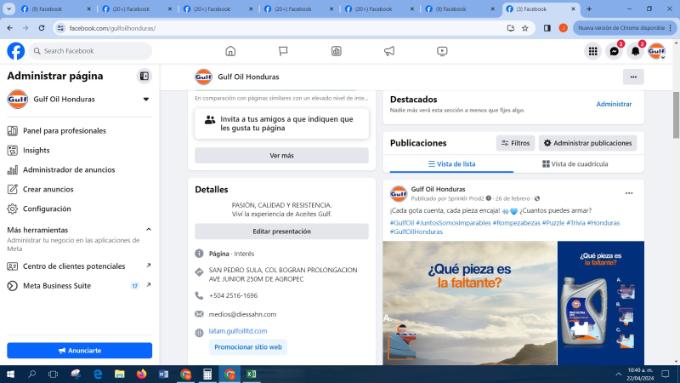The image size is (680, 383).
Task: Reload the page with the browser refresh icon
Action: 41,28
